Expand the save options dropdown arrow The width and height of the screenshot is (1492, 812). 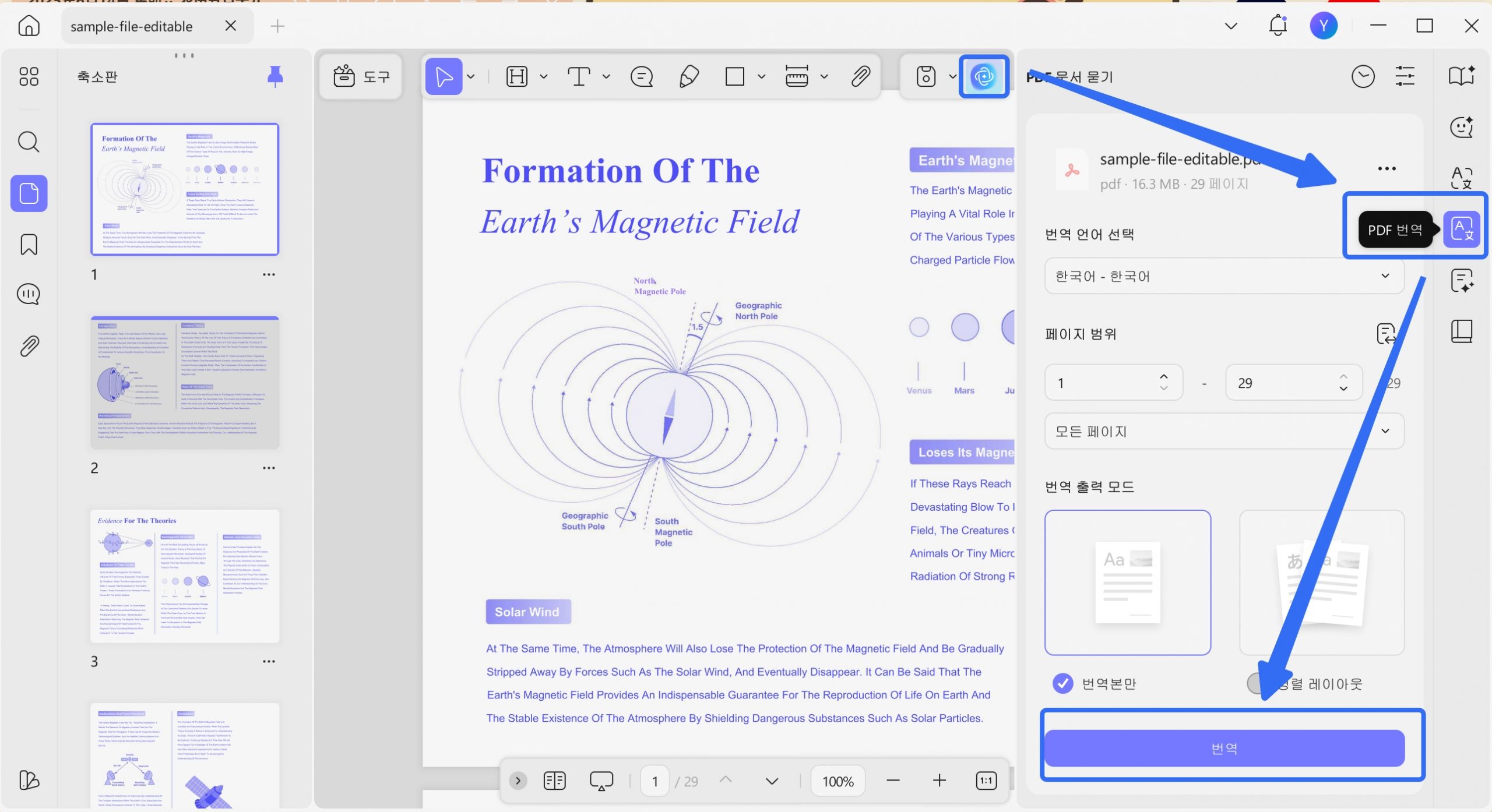pyautogui.click(x=952, y=76)
